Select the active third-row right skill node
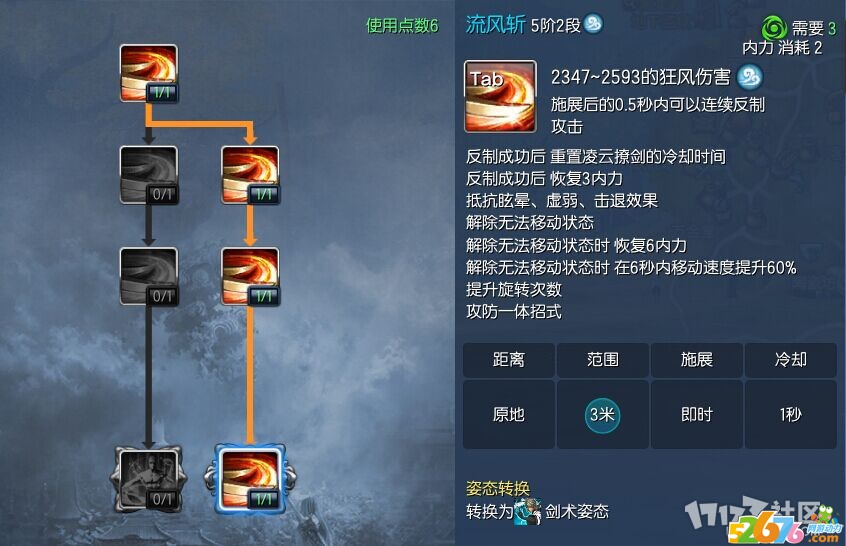 (x=250, y=276)
